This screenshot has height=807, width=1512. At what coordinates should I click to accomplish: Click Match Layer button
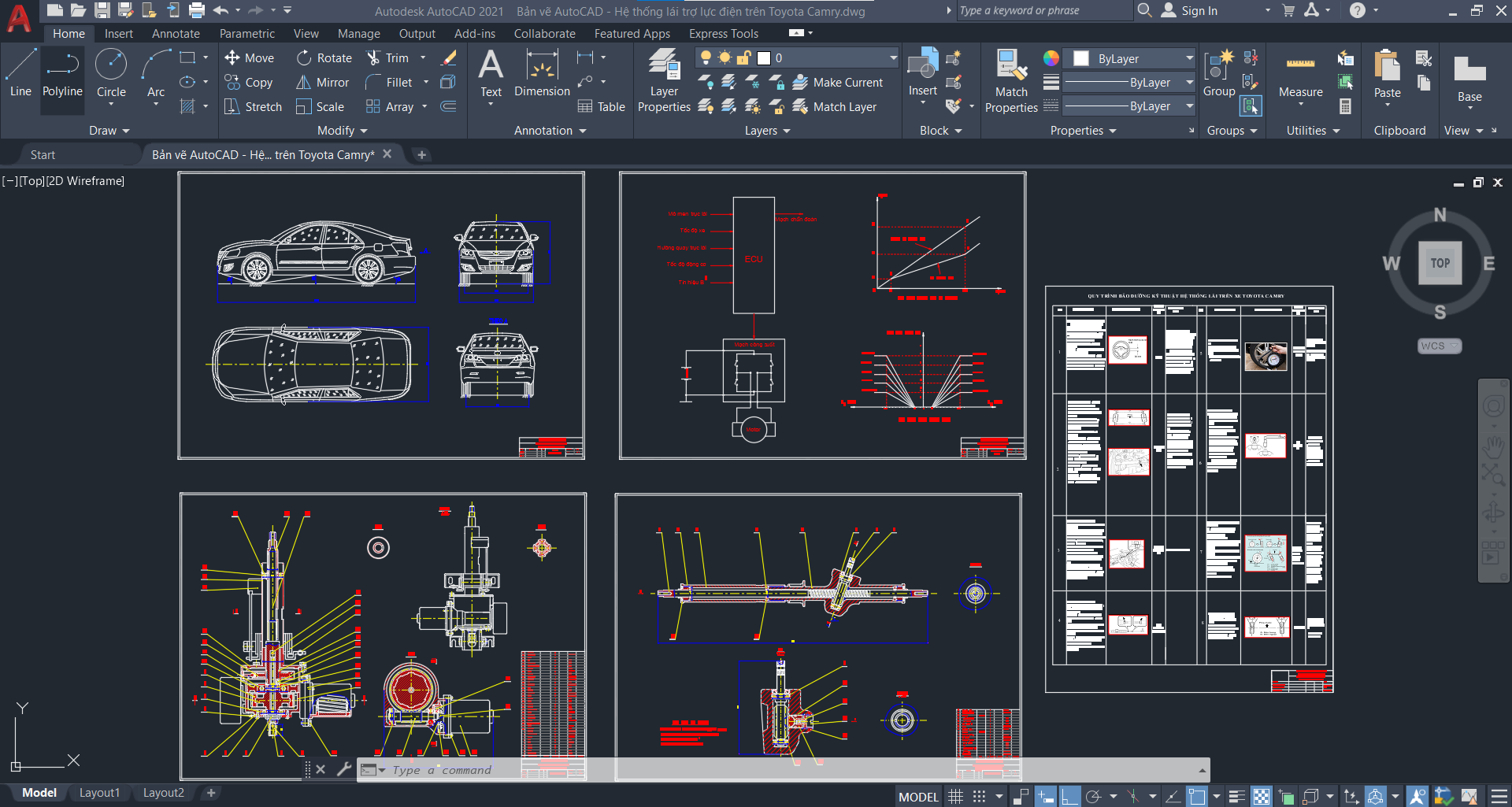coord(836,106)
